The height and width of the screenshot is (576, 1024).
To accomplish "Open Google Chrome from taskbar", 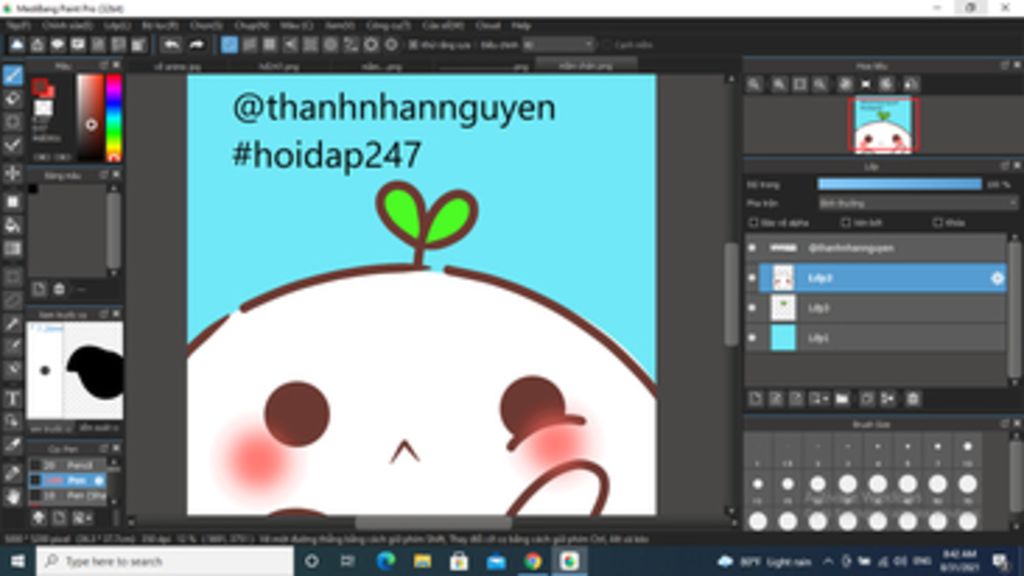I will [533, 561].
